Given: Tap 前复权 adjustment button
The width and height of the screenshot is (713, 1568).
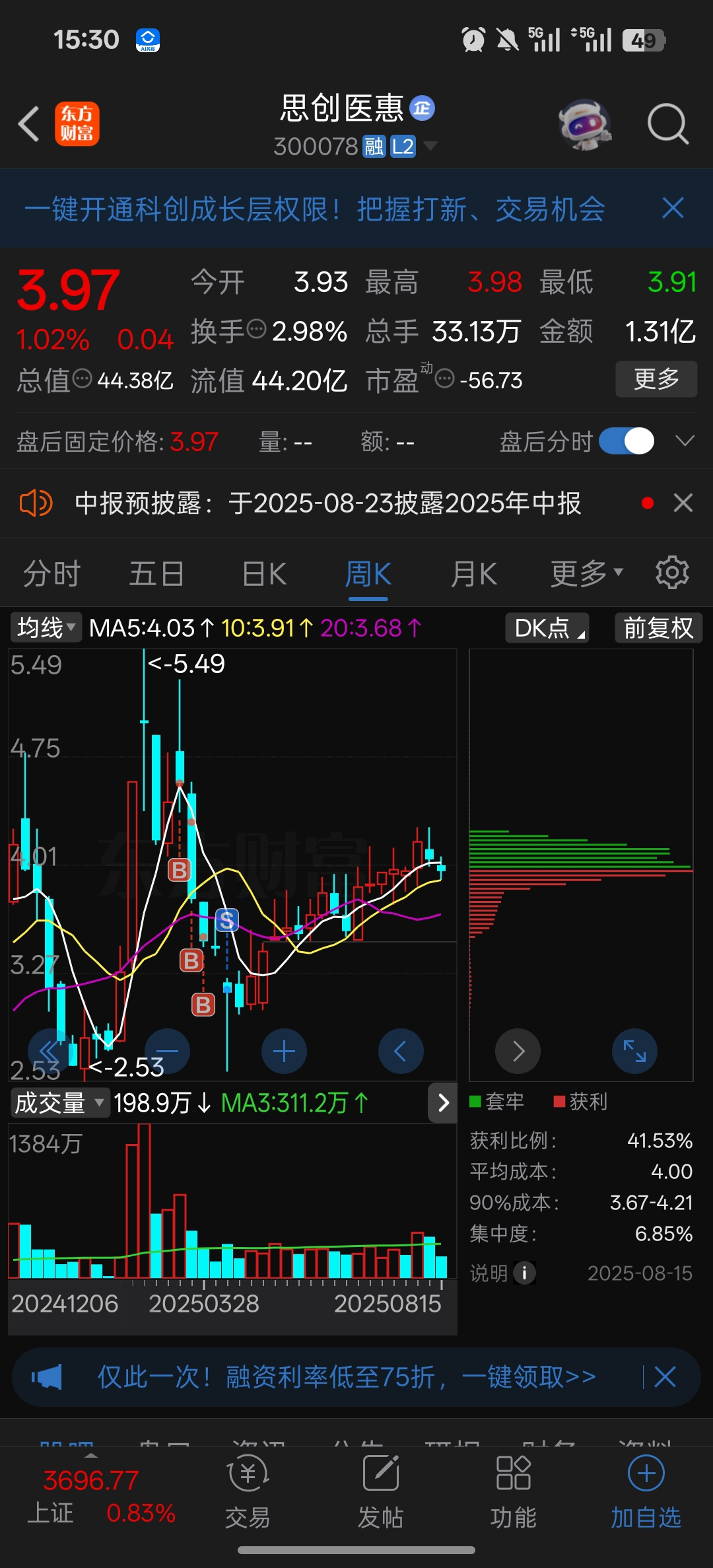Looking at the screenshot, I should pos(658,627).
